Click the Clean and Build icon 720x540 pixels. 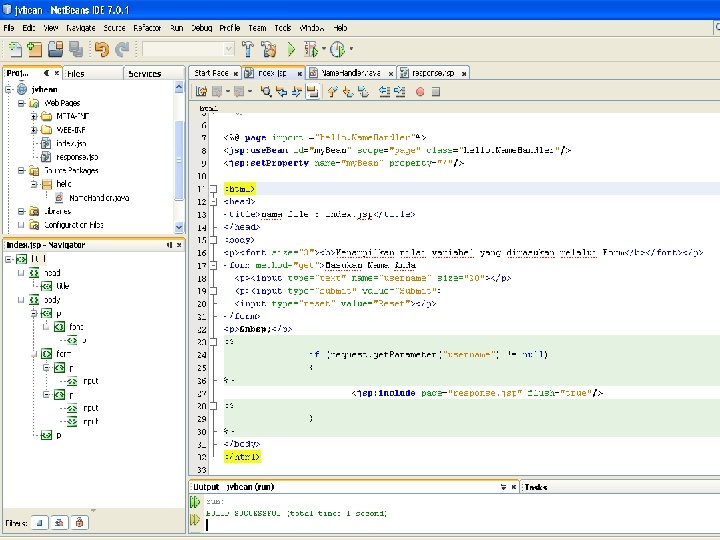pos(268,49)
